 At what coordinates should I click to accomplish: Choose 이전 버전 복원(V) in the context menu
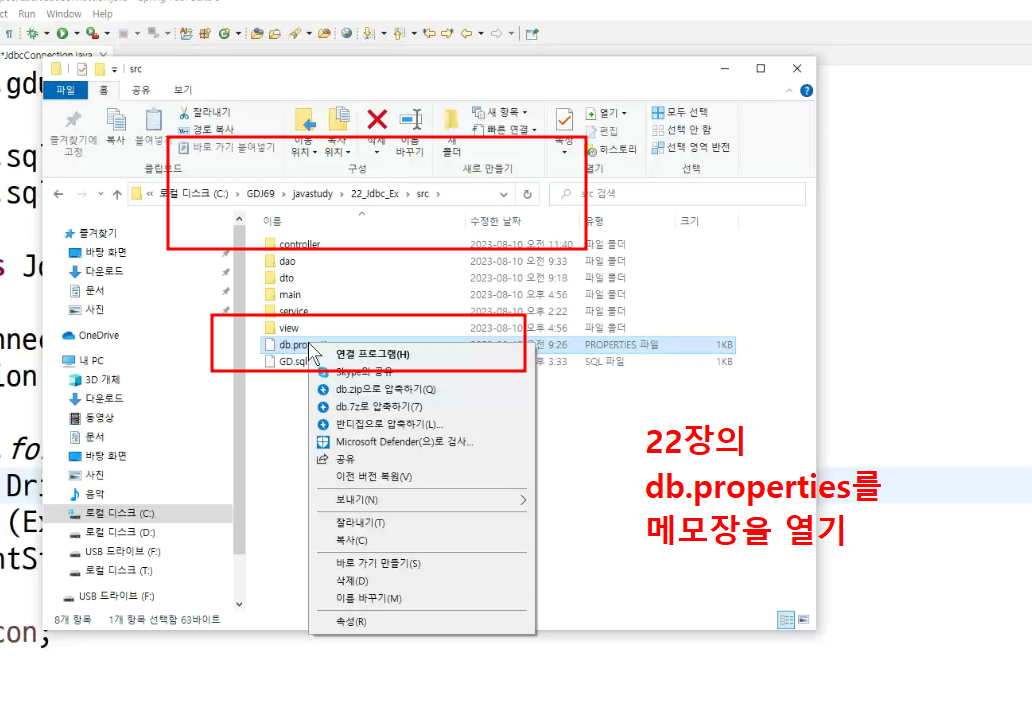pos(373,477)
